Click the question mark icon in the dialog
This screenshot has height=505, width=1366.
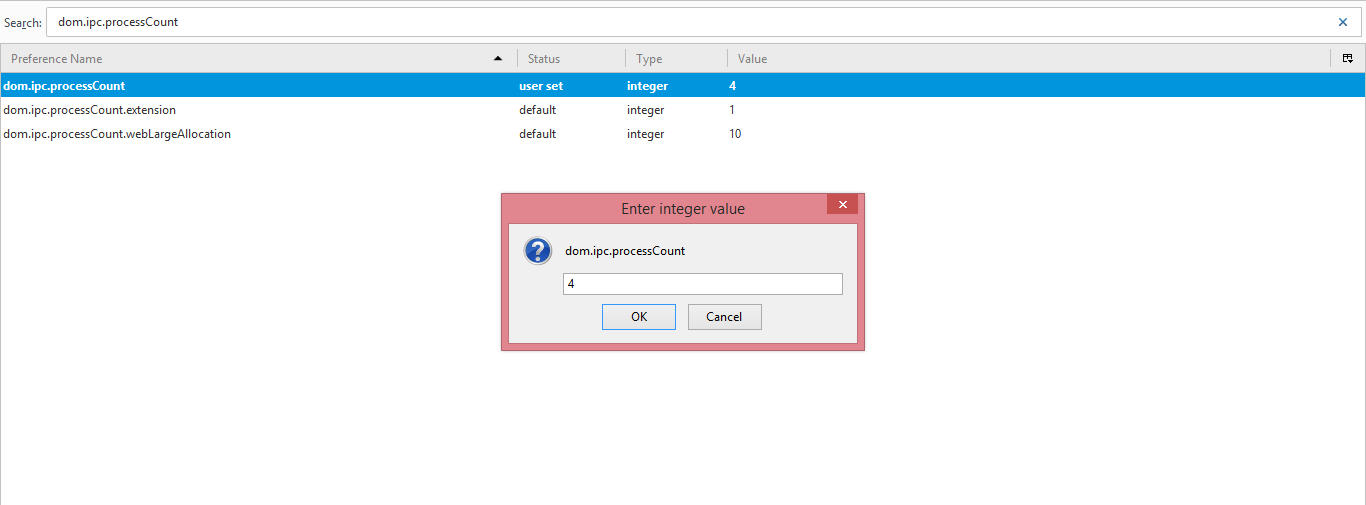click(538, 251)
